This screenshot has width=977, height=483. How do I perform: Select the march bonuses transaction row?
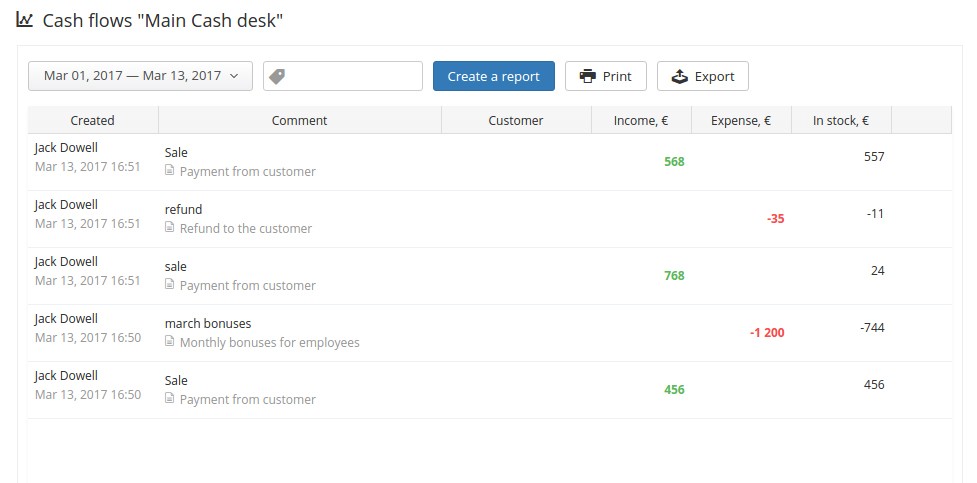490,333
